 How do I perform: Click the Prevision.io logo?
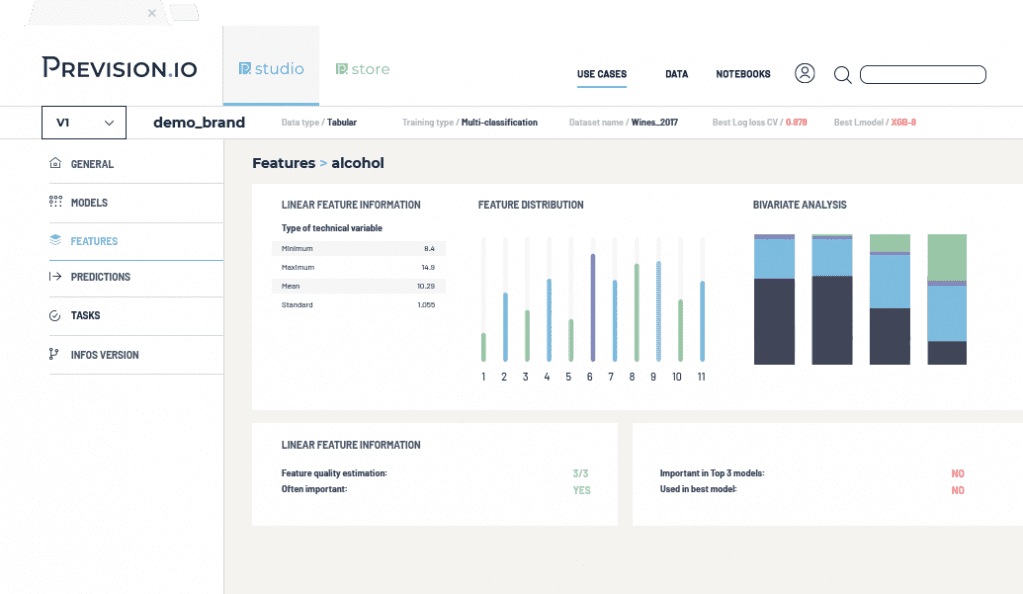119,68
